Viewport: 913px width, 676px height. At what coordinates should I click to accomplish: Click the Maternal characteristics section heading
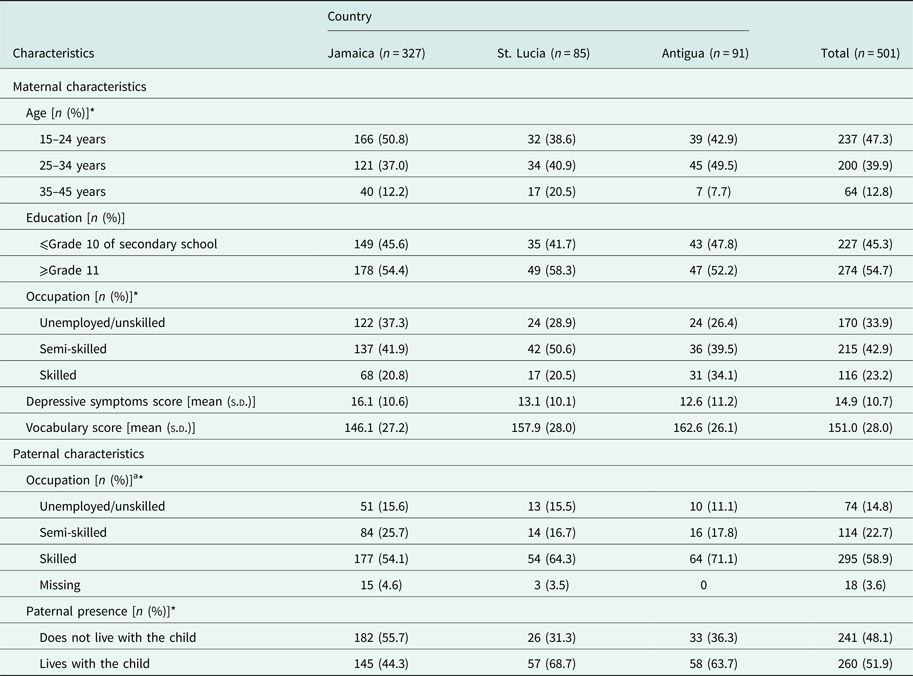point(79,87)
